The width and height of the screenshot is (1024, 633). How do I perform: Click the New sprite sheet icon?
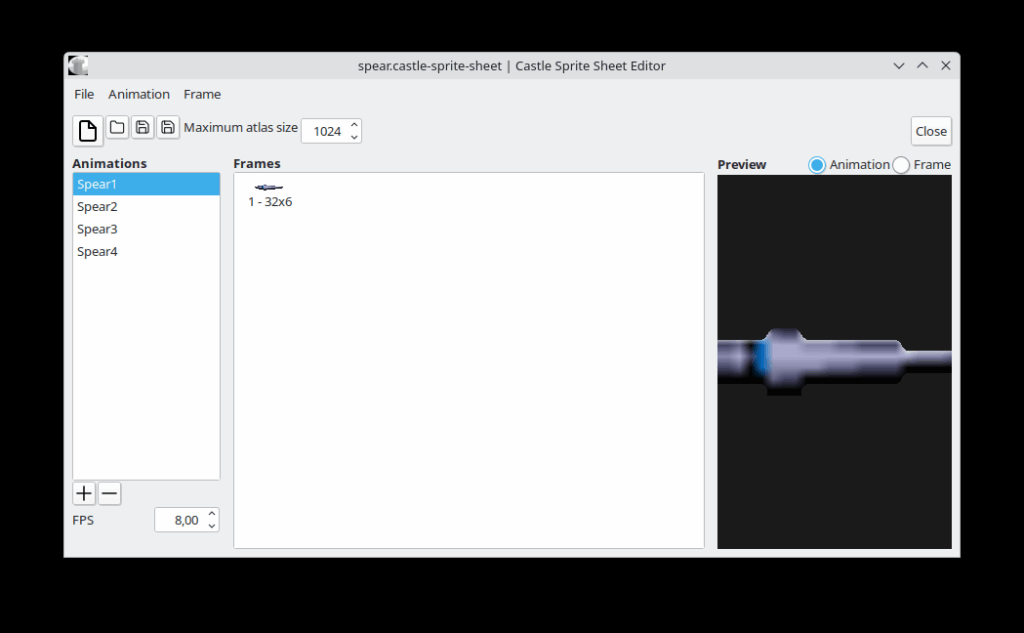[88, 130]
